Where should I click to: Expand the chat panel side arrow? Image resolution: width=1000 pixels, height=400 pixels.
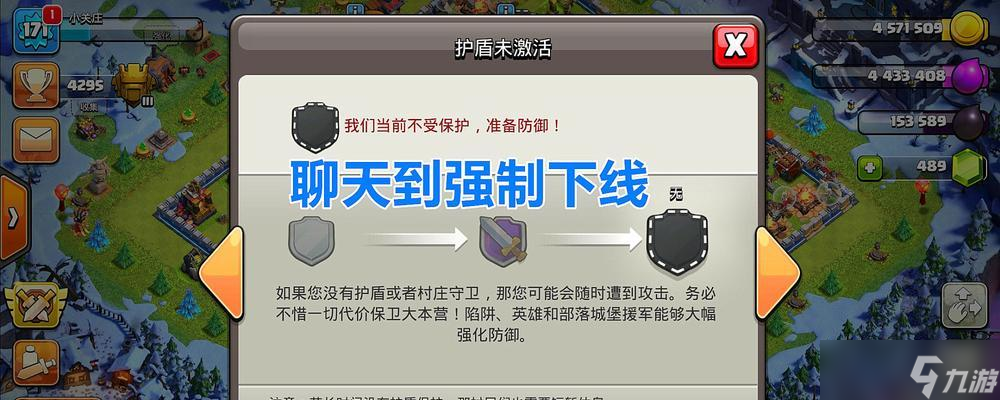pyautogui.click(x=14, y=218)
